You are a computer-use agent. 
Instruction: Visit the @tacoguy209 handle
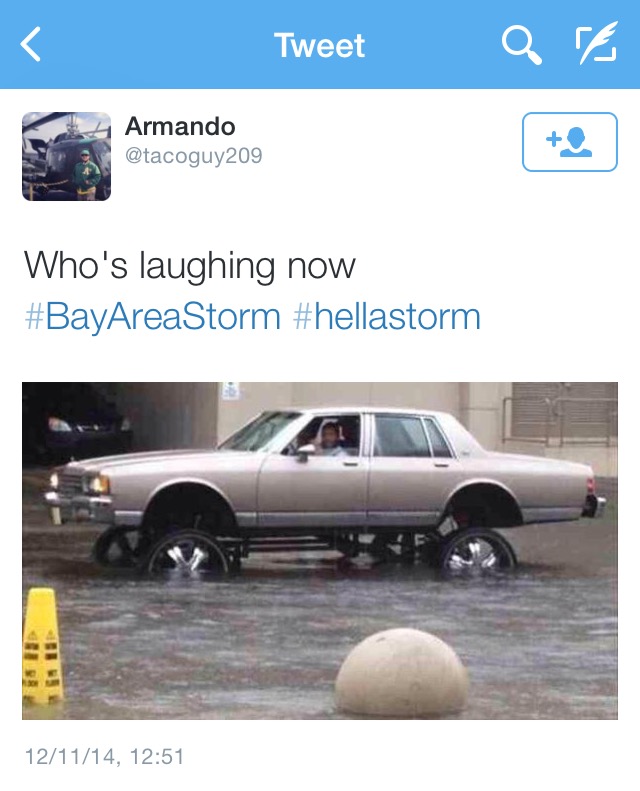click(194, 155)
